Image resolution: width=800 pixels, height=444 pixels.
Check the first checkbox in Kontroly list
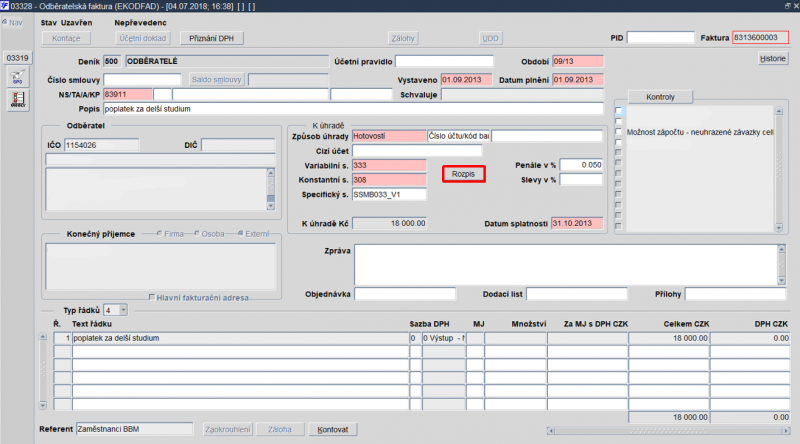click(619, 110)
